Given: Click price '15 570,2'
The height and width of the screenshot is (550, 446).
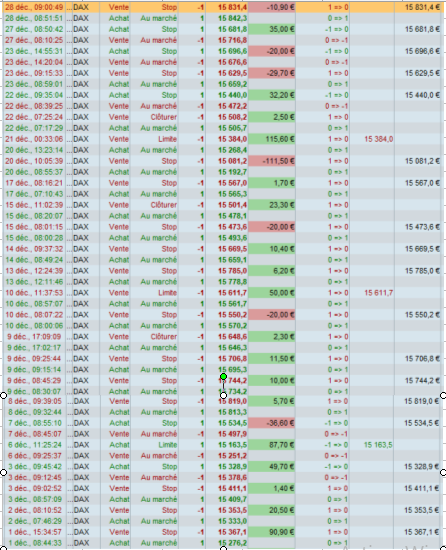Looking at the screenshot, I should [232, 326].
